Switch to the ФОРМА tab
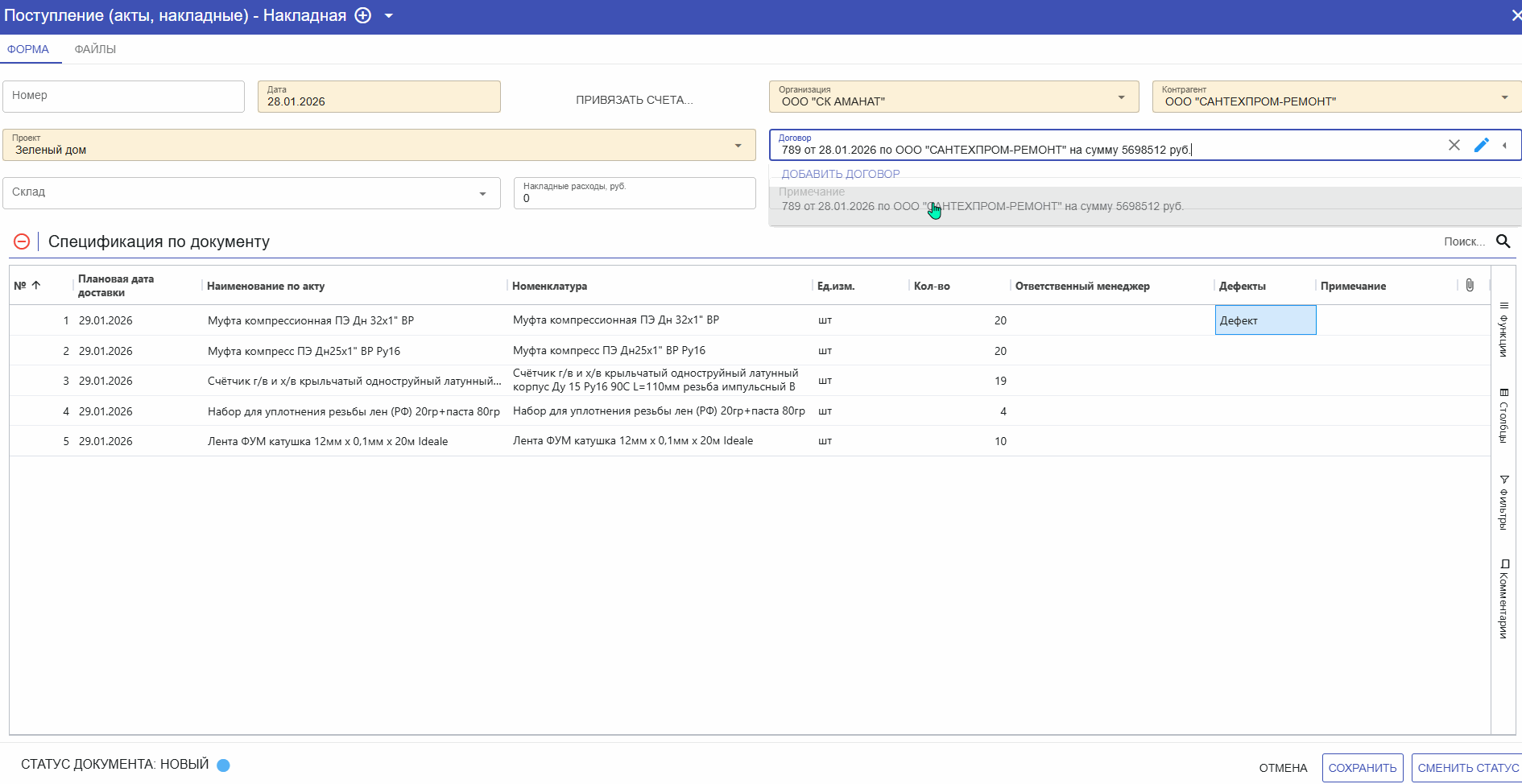 pos(28,49)
